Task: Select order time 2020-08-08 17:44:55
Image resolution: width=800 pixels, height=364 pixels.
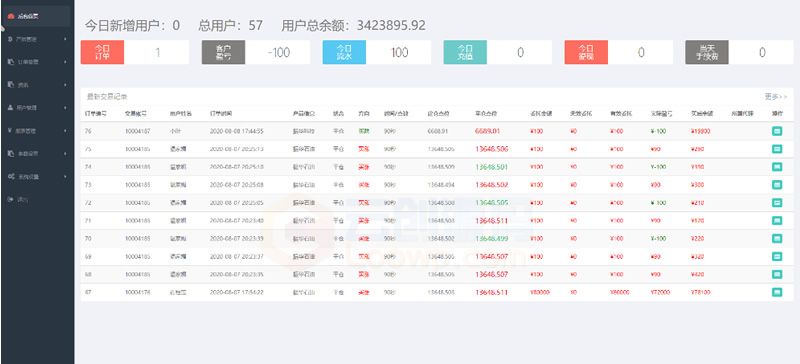Action: coord(236,131)
